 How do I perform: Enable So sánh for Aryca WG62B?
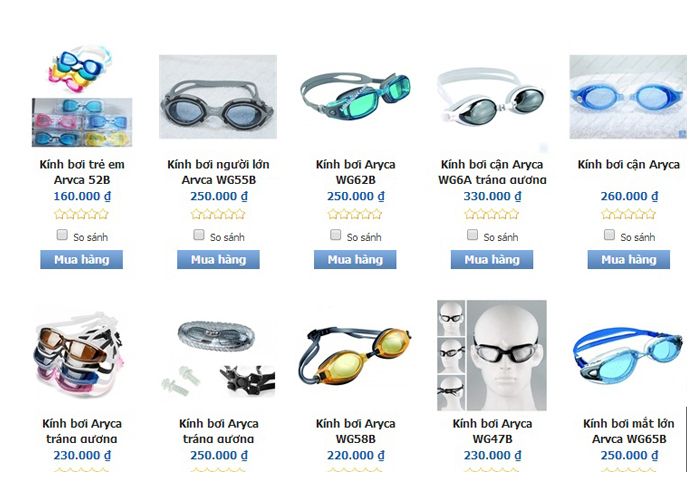point(335,235)
